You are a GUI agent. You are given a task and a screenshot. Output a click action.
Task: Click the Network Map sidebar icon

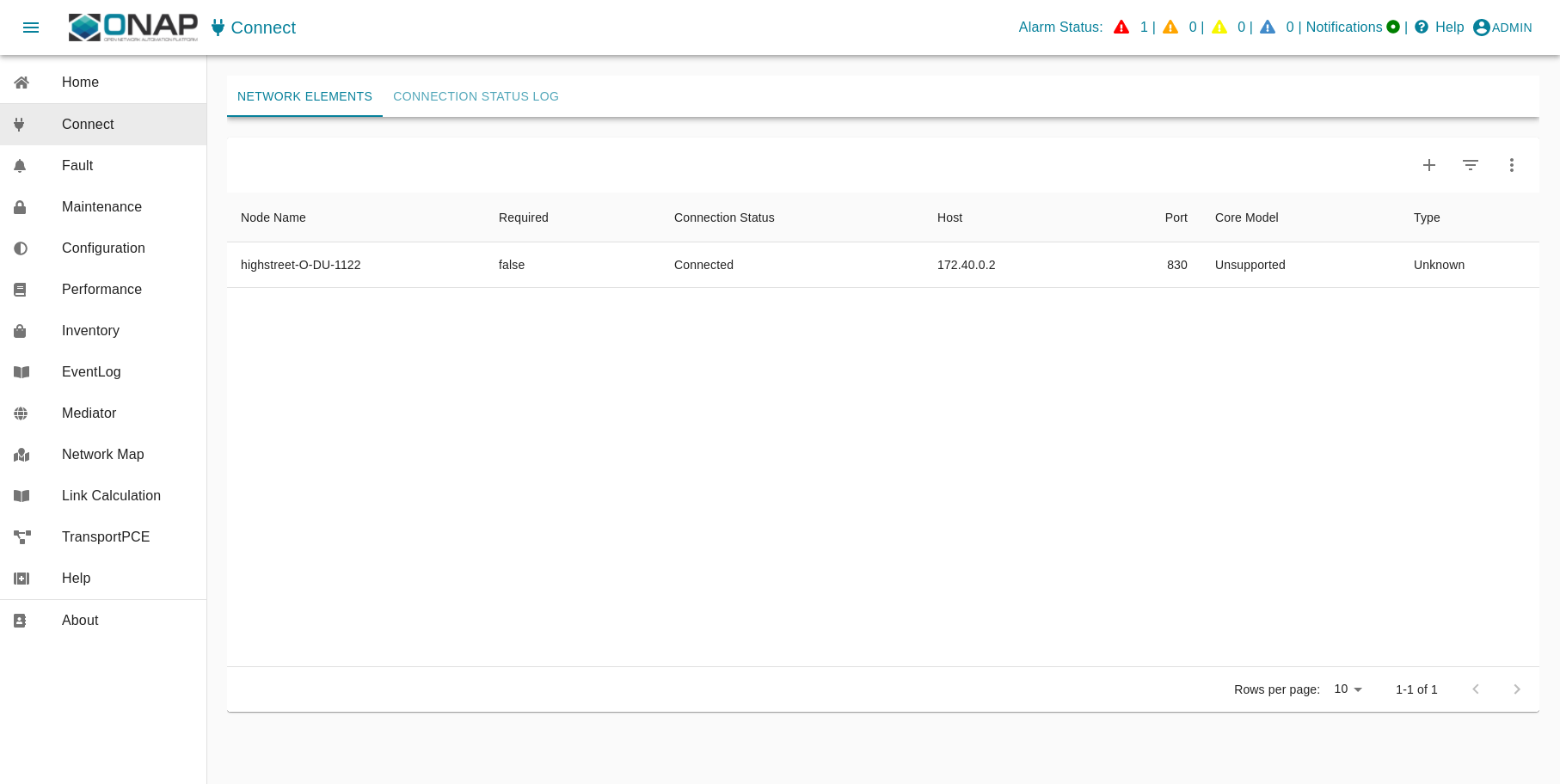click(21, 455)
